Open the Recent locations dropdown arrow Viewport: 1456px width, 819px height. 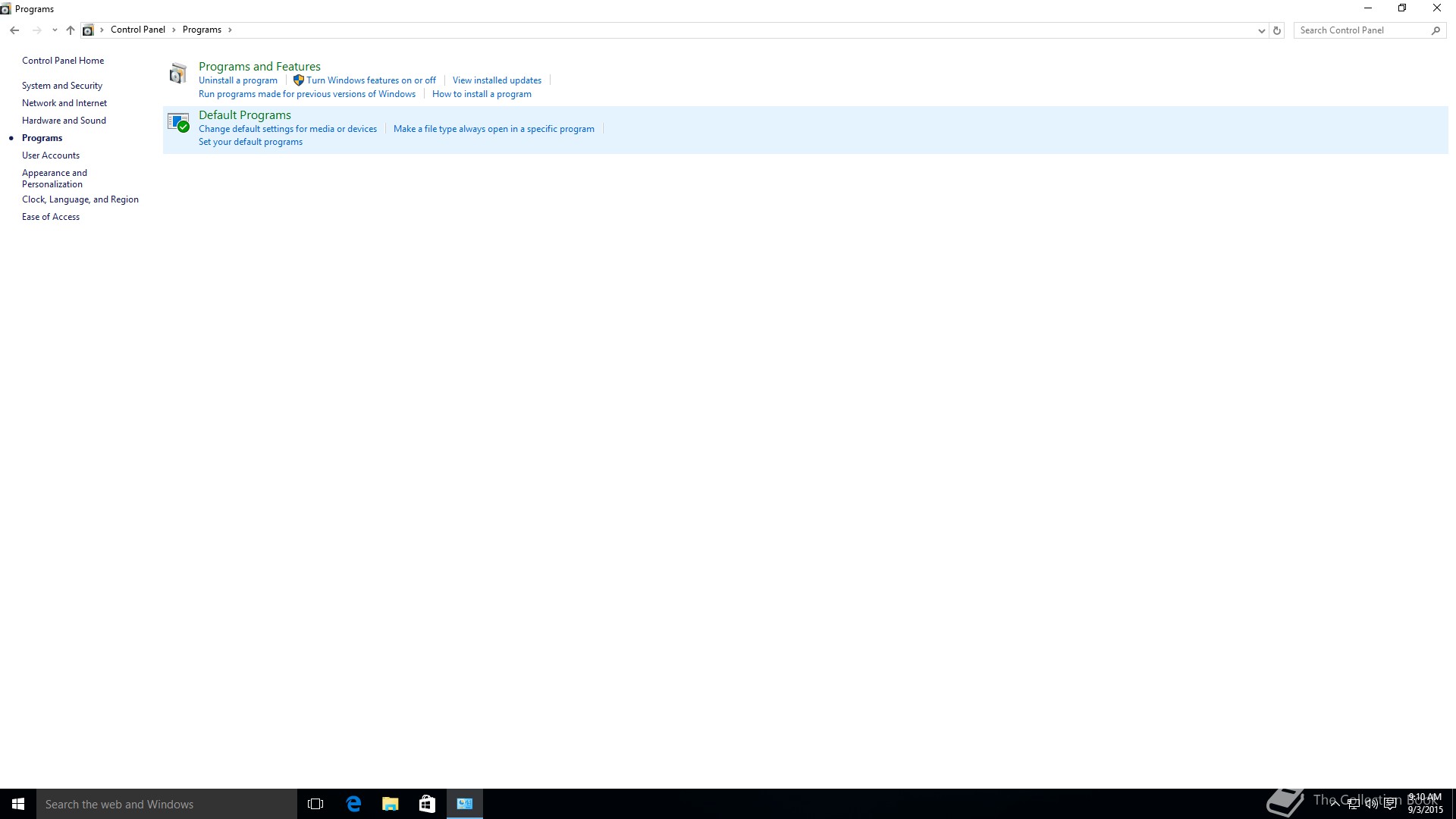click(x=55, y=30)
